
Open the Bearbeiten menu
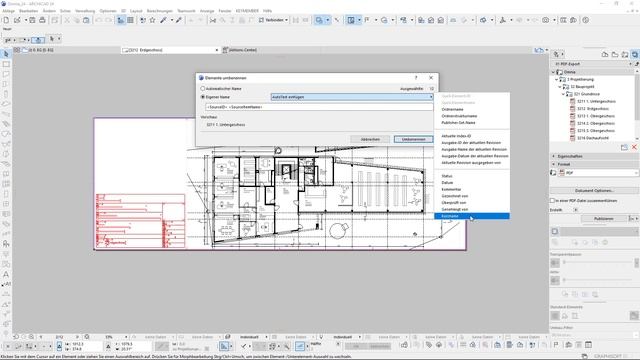tap(29, 11)
